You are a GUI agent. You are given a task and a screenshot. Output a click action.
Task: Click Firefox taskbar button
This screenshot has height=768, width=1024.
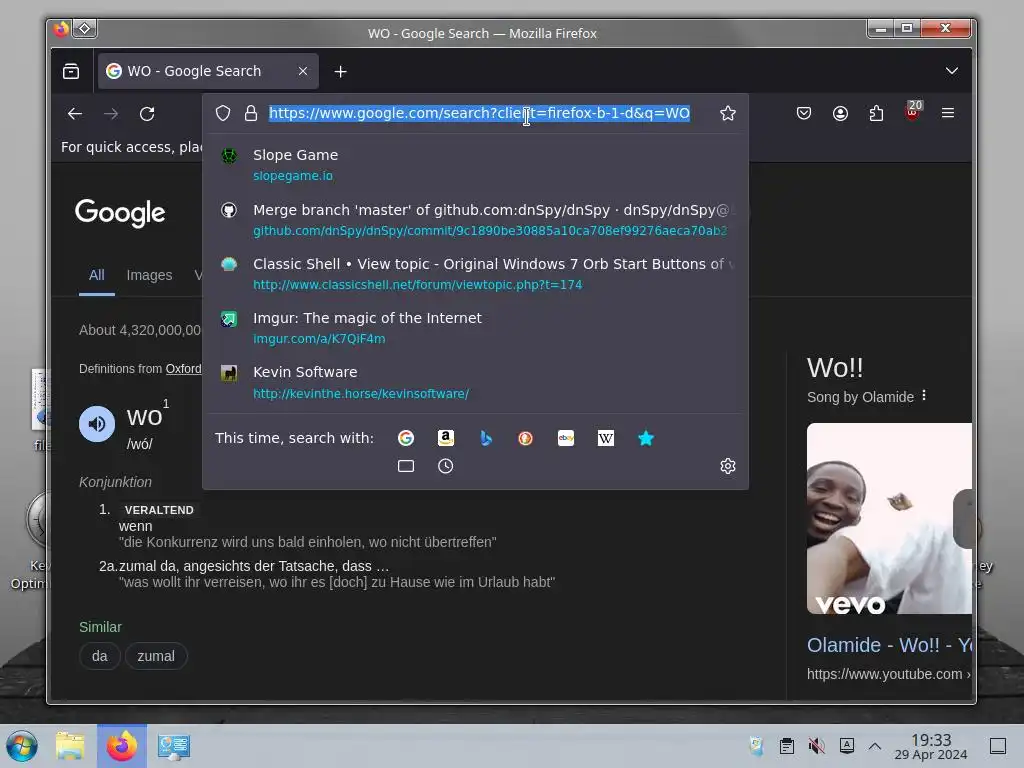click(122, 746)
